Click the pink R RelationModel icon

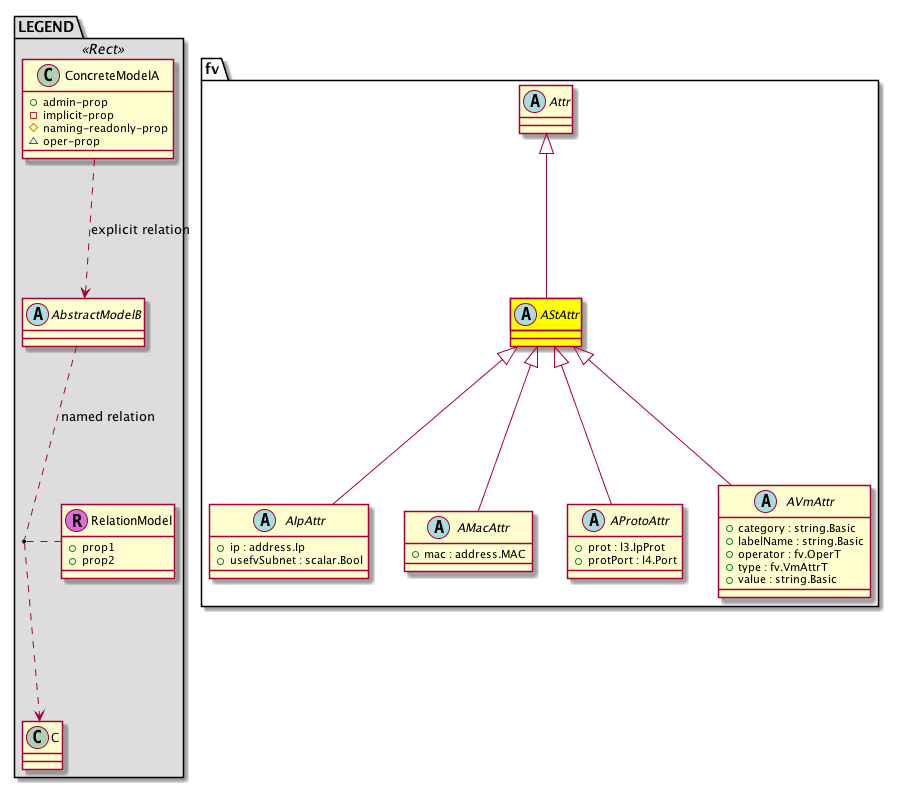pos(76,520)
